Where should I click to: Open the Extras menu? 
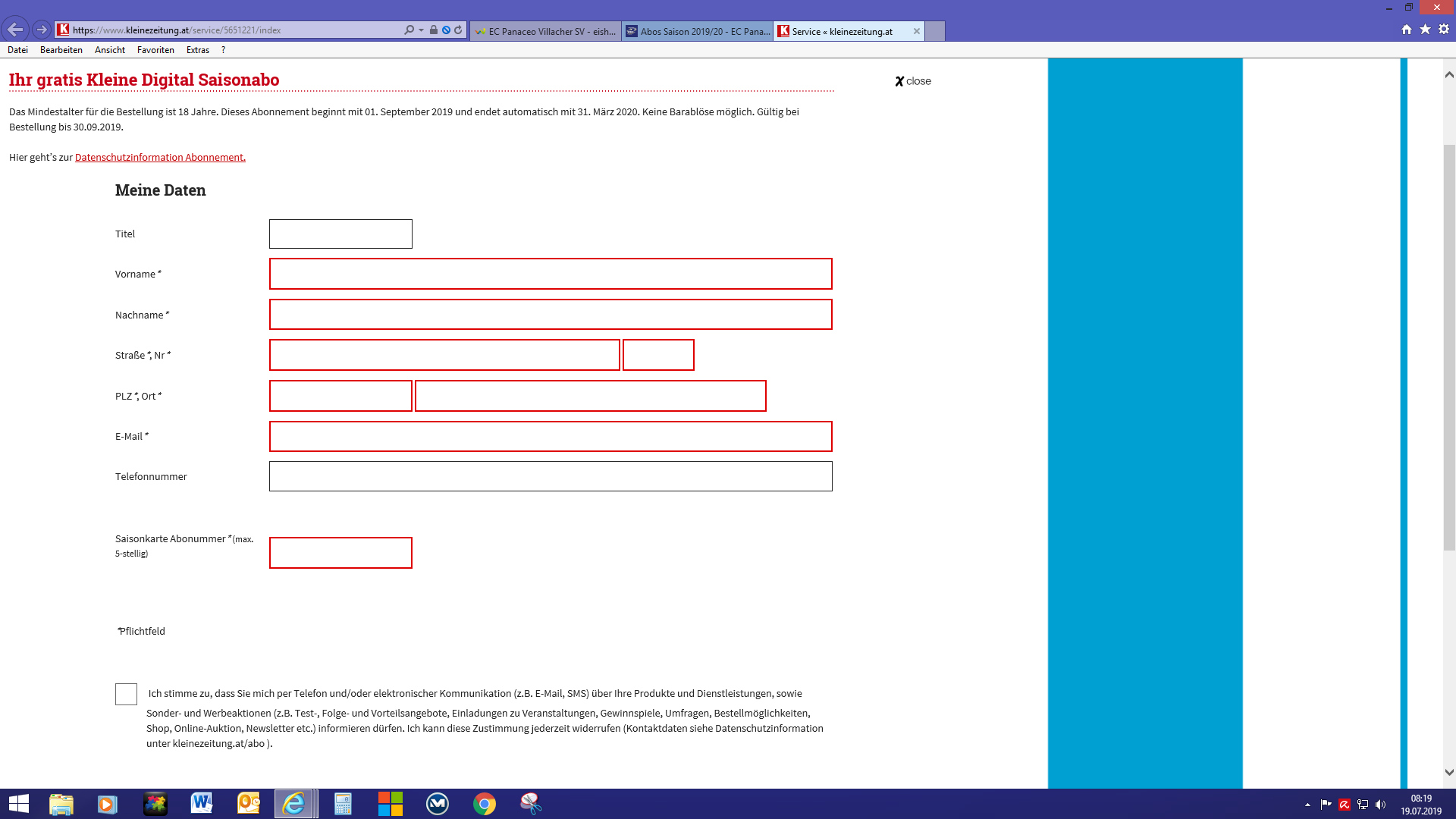pyautogui.click(x=197, y=50)
